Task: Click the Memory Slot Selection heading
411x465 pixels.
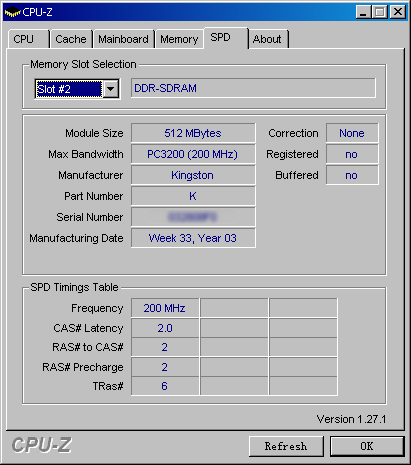Action: pos(83,64)
